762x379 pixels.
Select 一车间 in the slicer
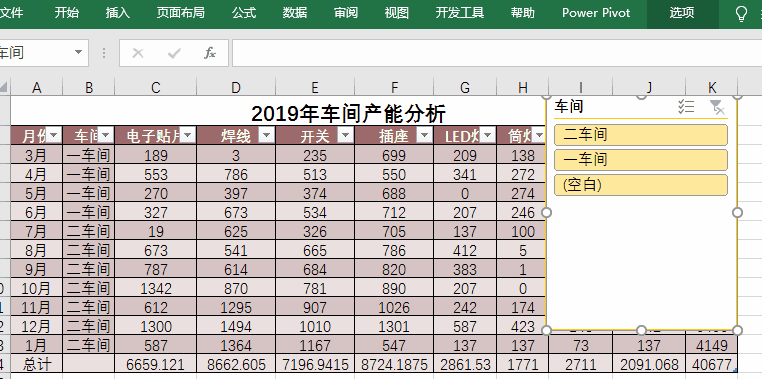[641, 160]
